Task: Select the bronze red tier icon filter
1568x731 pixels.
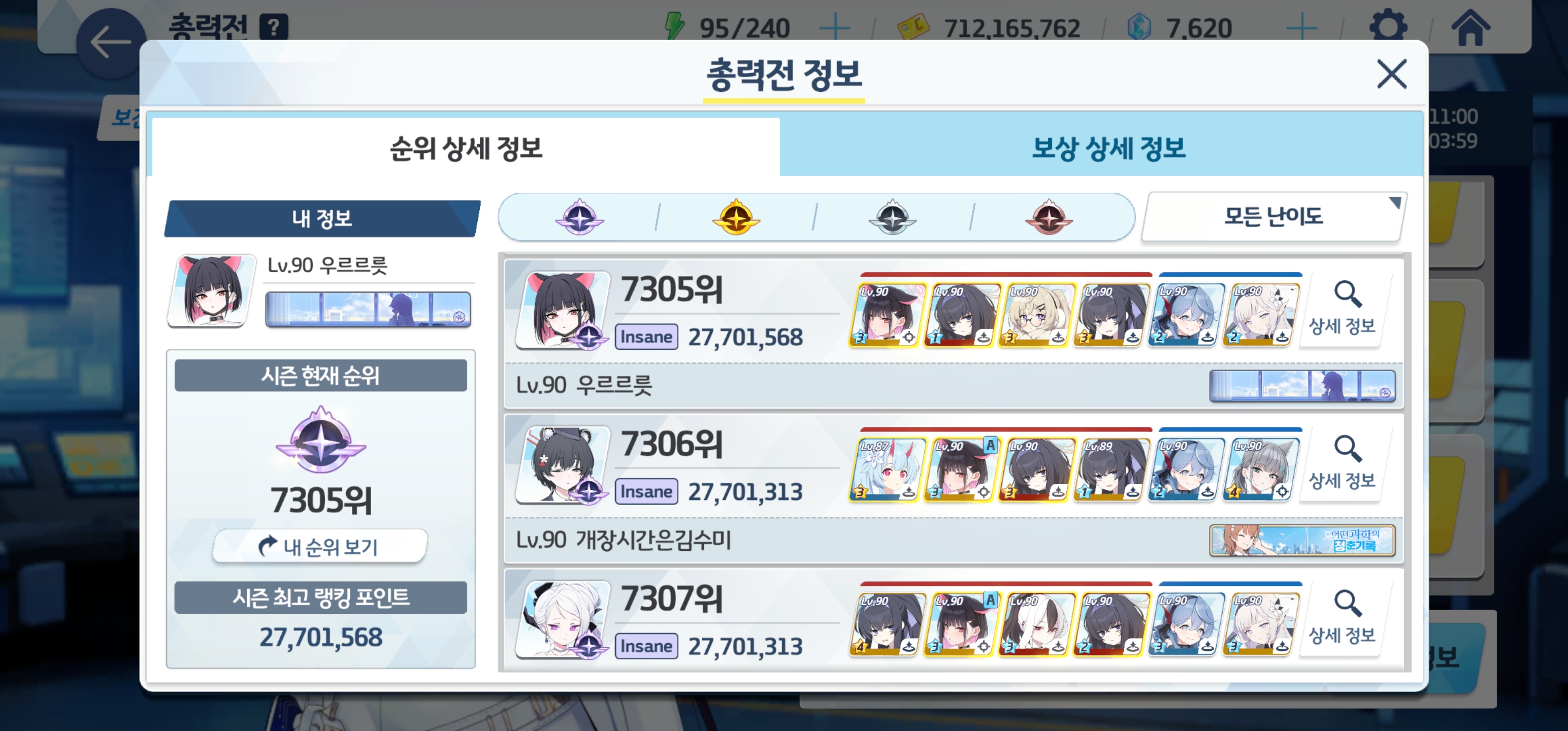Action: click(1049, 217)
